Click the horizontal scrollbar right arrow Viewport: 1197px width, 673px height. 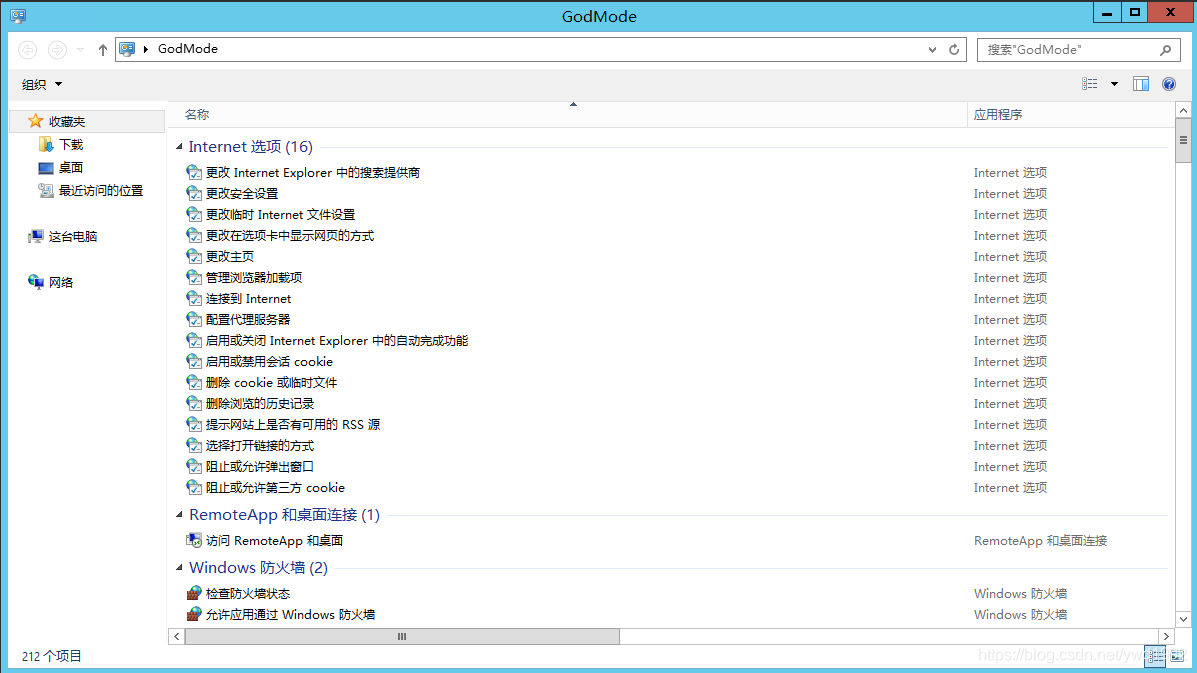pos(1166,636)
